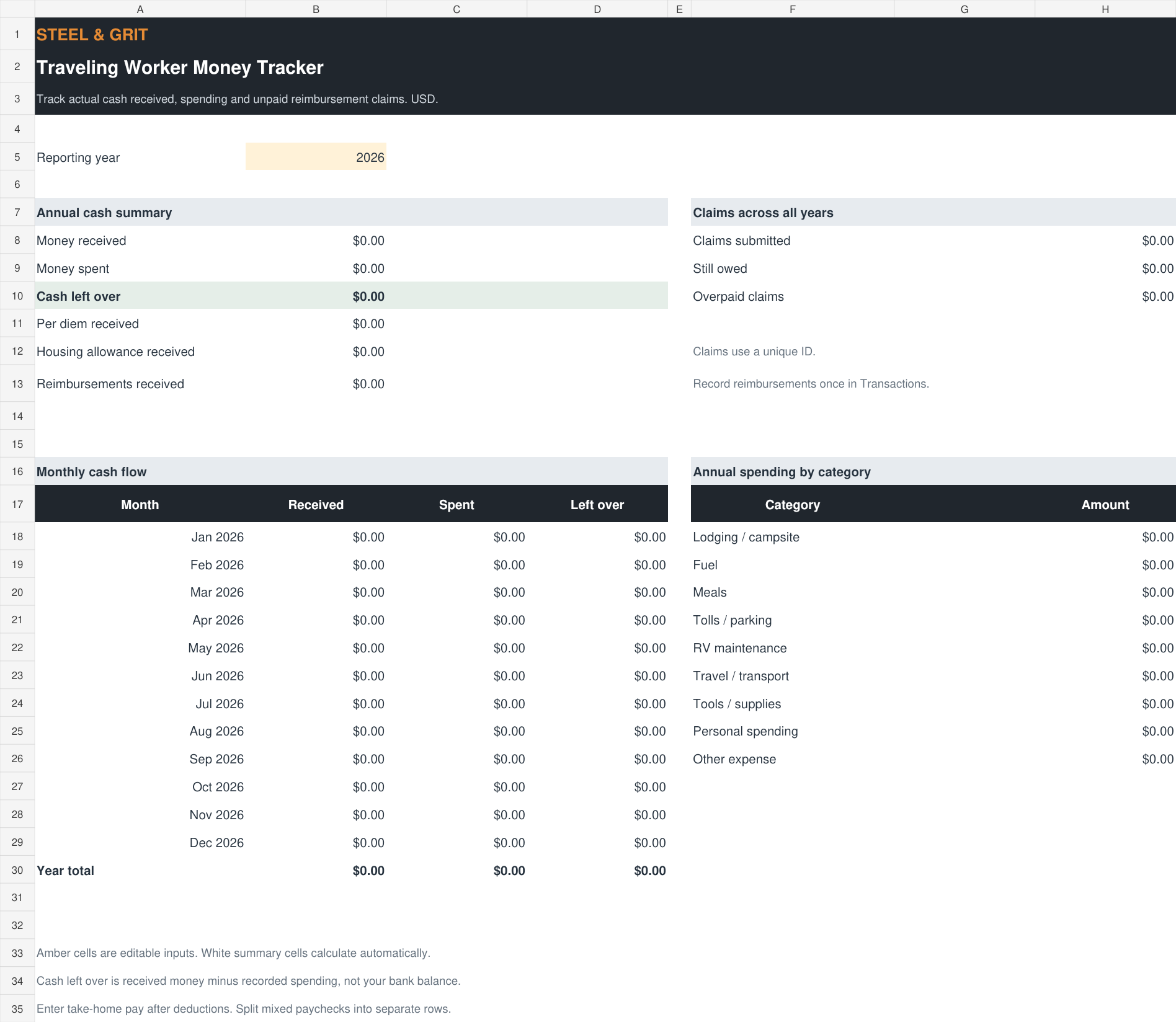Select the Received column header cell
The height and width of the screenshot is (1022, 1176).
click(x=316, y=504)
